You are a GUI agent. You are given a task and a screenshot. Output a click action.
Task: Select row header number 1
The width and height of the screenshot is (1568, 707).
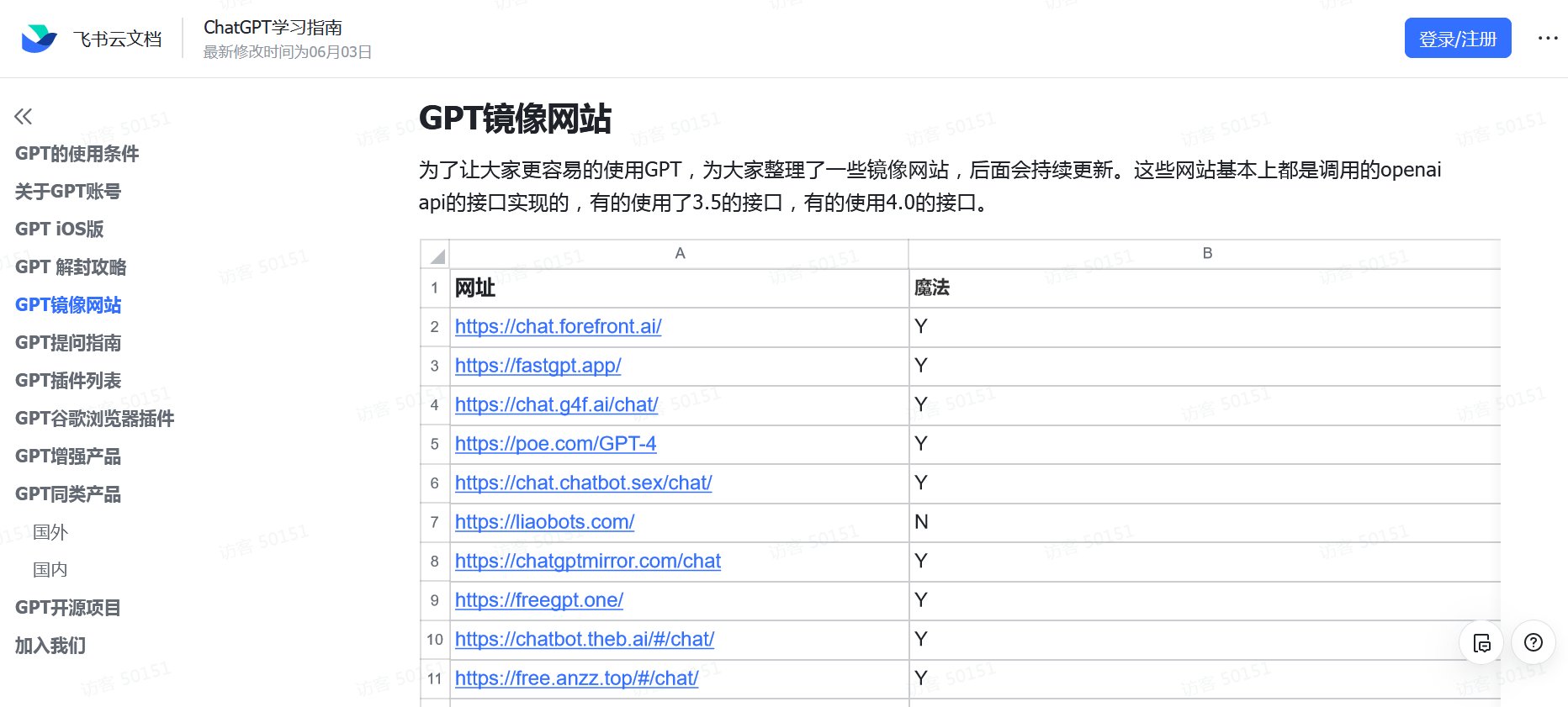point(435,288)
